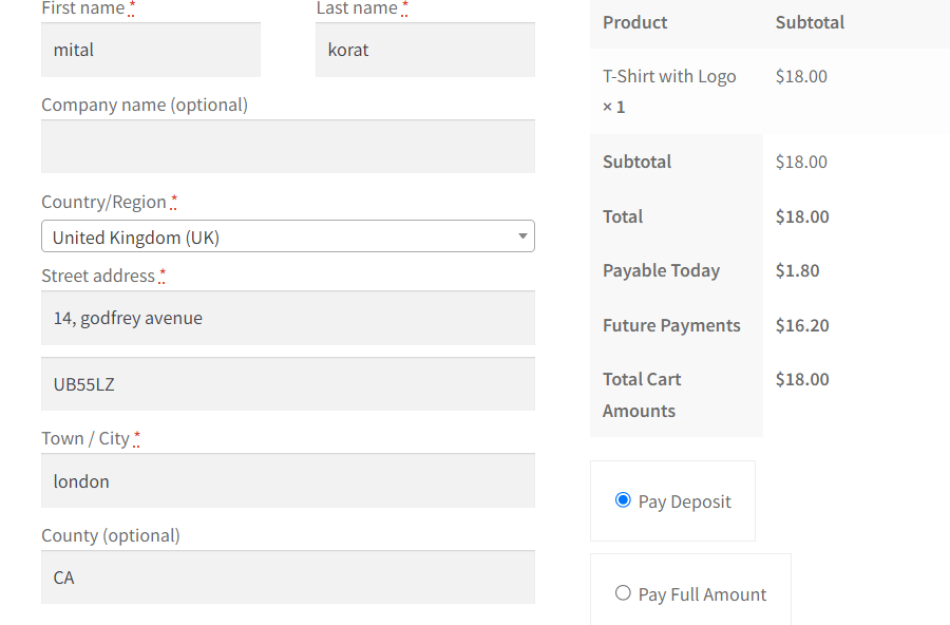This screenshot has height=625, width=950.
Task: Click the T-Shirt with Logo product name
Action: tap(667, 76)
